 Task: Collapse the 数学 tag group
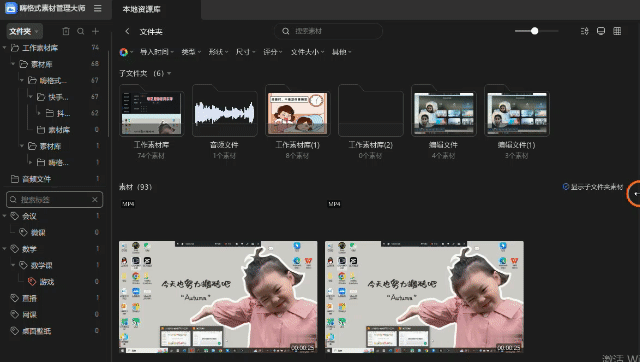click(x=4, y=249)
